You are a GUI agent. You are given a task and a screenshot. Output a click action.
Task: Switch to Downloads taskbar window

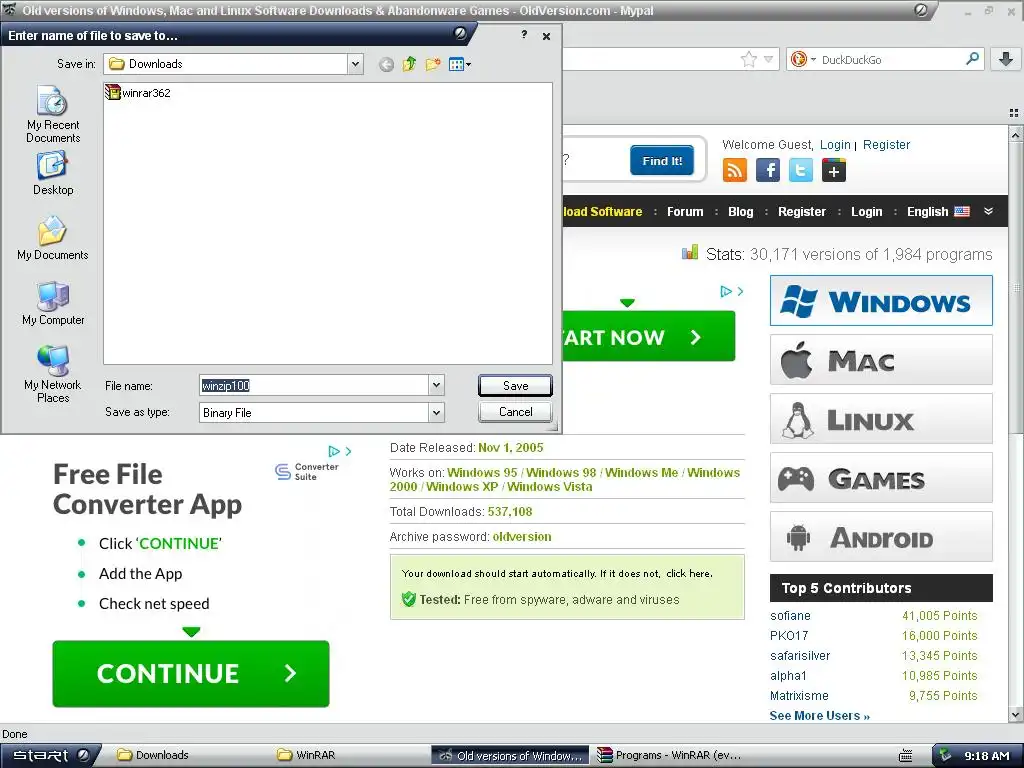[x=154, y=755]
